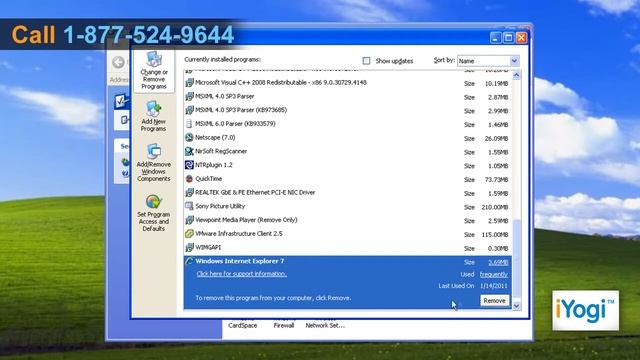Select the Microsoft Visual C++ 2008 Redistributable icon
Screen dimensions: 640x360
point(189,83)
